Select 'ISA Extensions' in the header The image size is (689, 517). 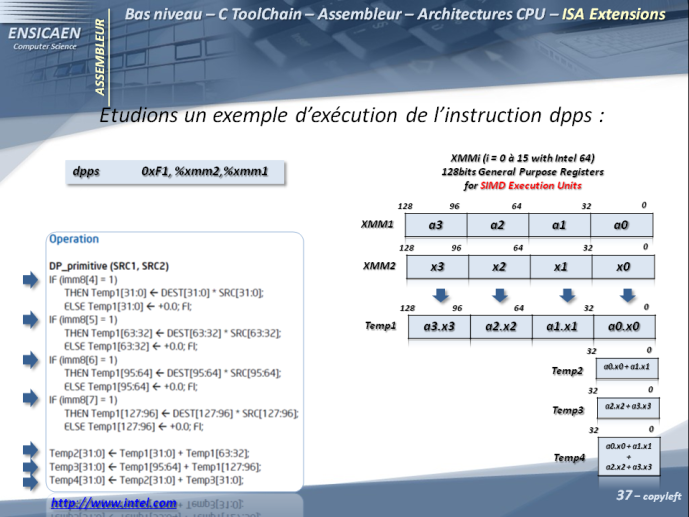[614, 14]
